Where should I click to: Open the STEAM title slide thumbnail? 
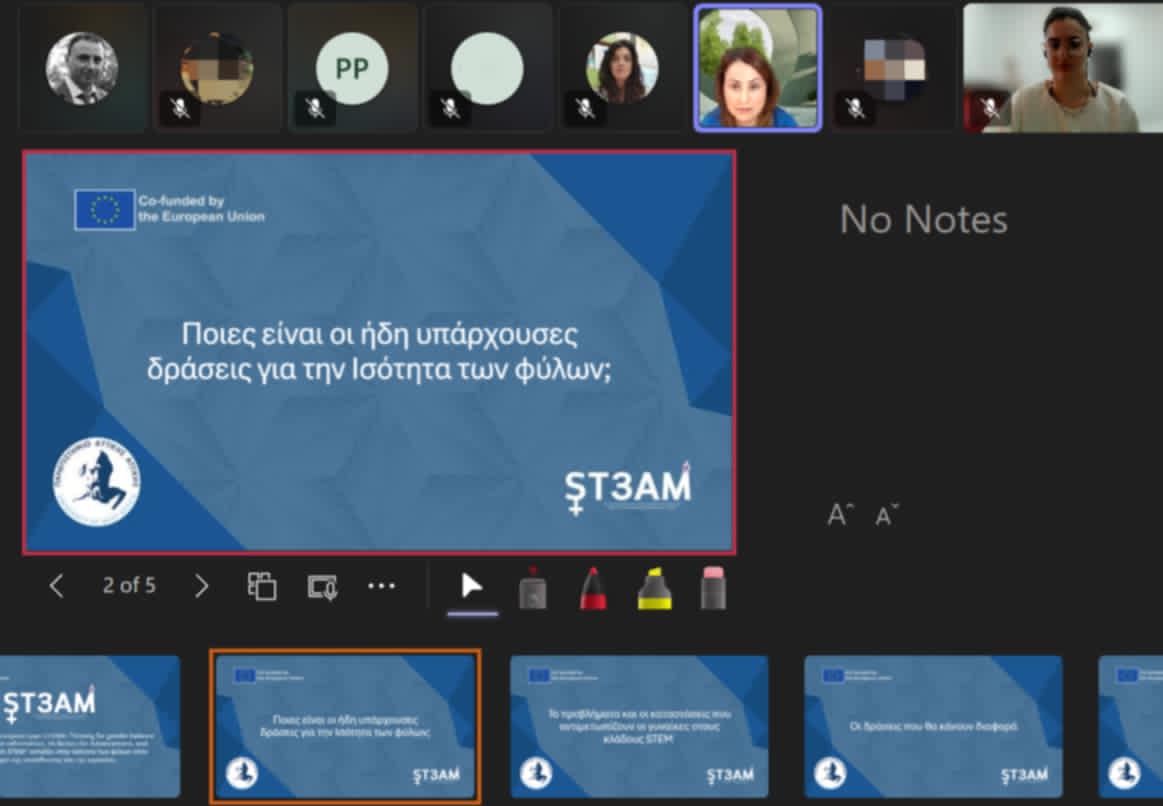[90, 727]
